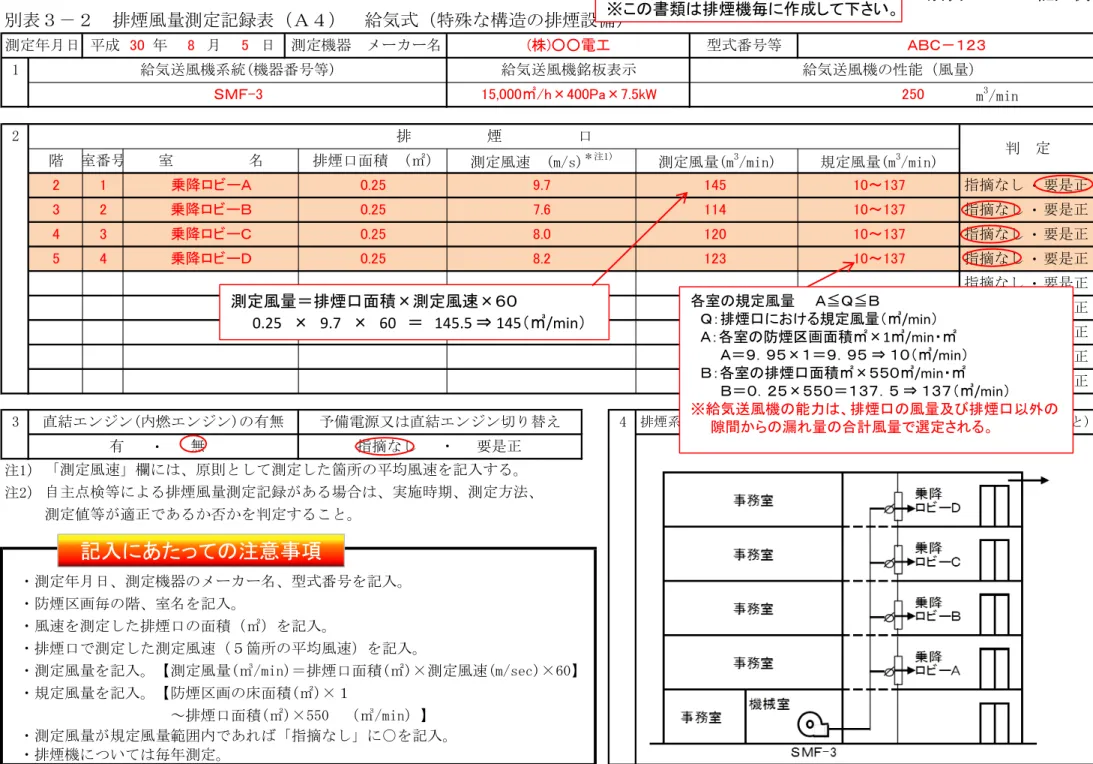Click the 排煙口面積(㎡) column header
This screenshot has width=1093, height=764.
[x=372, y=161]
